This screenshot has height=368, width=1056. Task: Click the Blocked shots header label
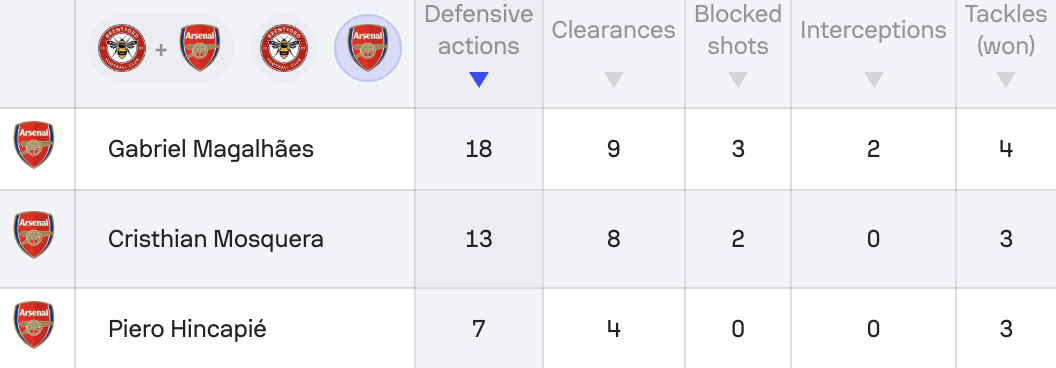[738, 30]
